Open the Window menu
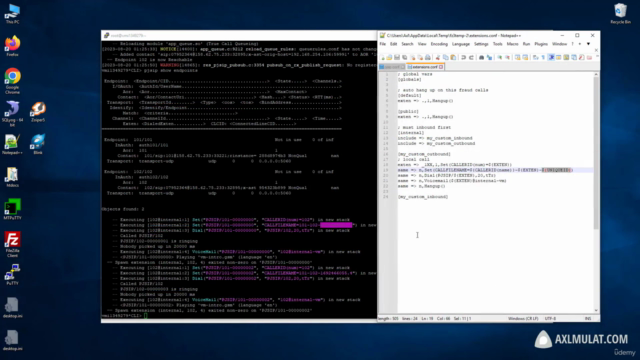 pyautogui.click(x=560, y=44)
